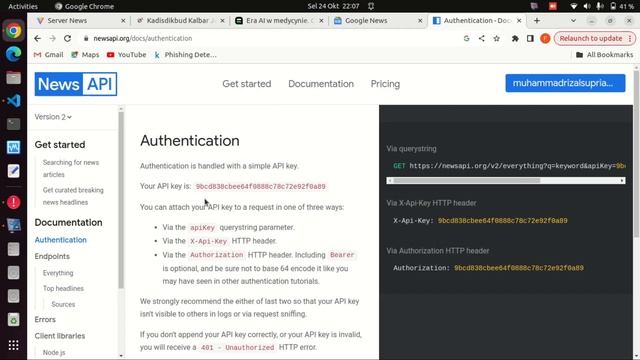Open Google Translate icon in address bar

467,38
